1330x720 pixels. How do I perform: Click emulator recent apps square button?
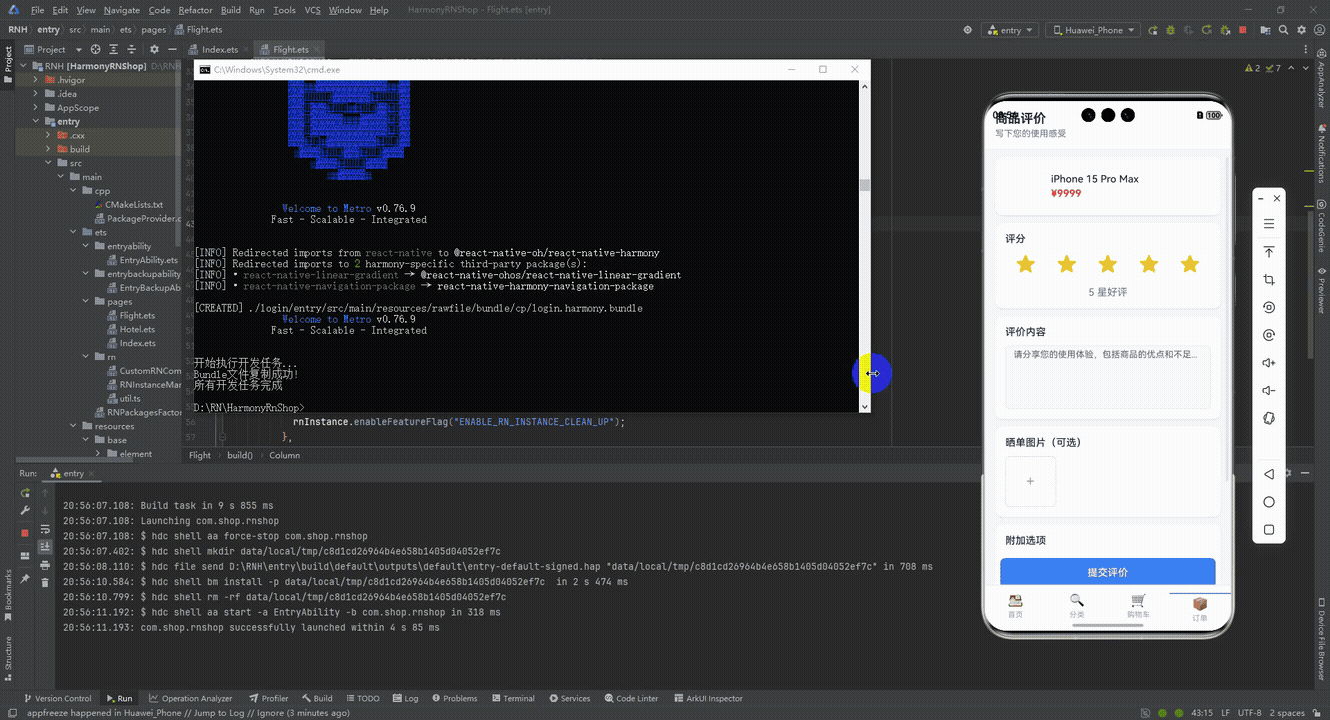(1269, 530)
